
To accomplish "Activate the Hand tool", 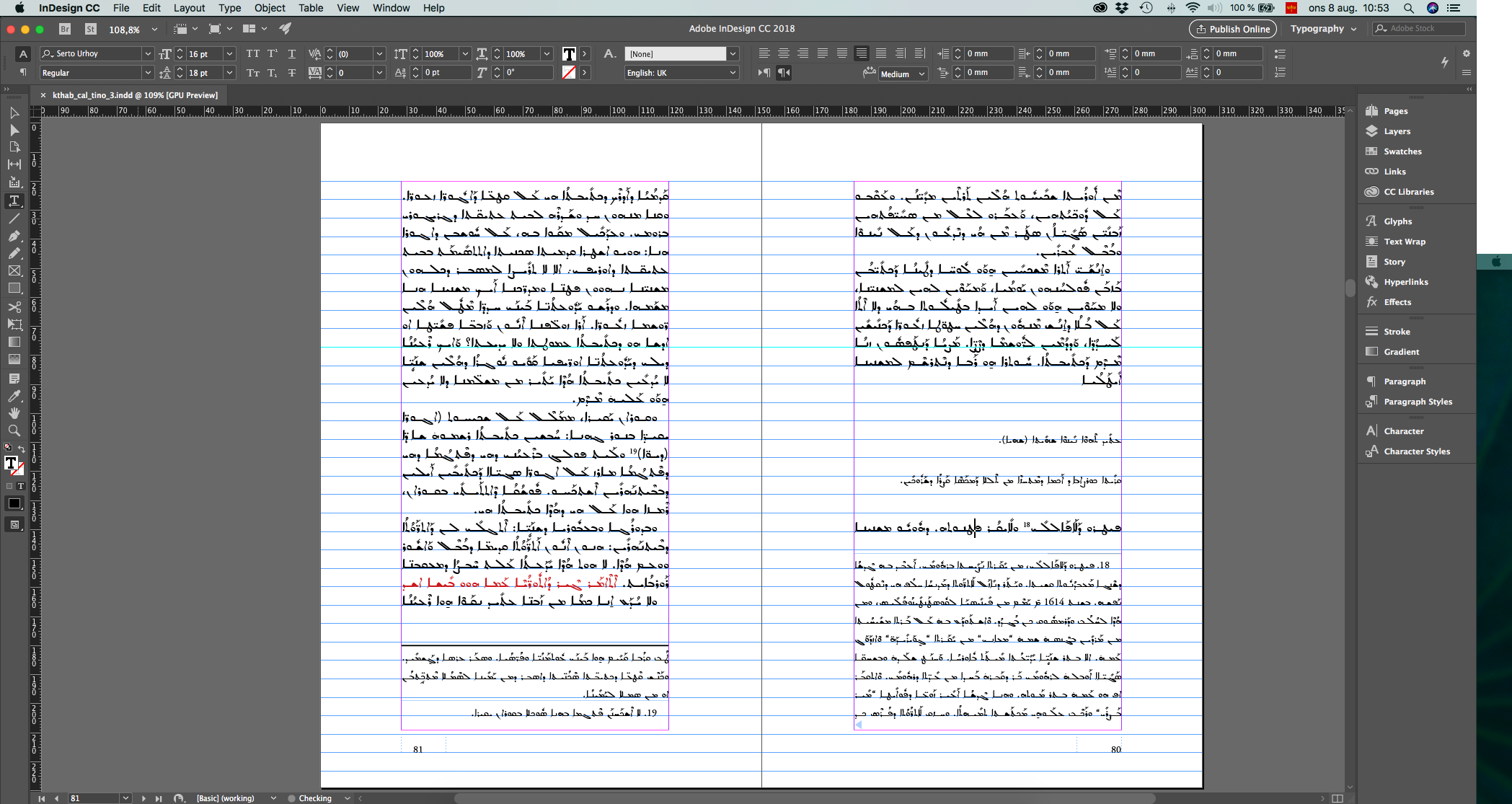I will [14, 413].
